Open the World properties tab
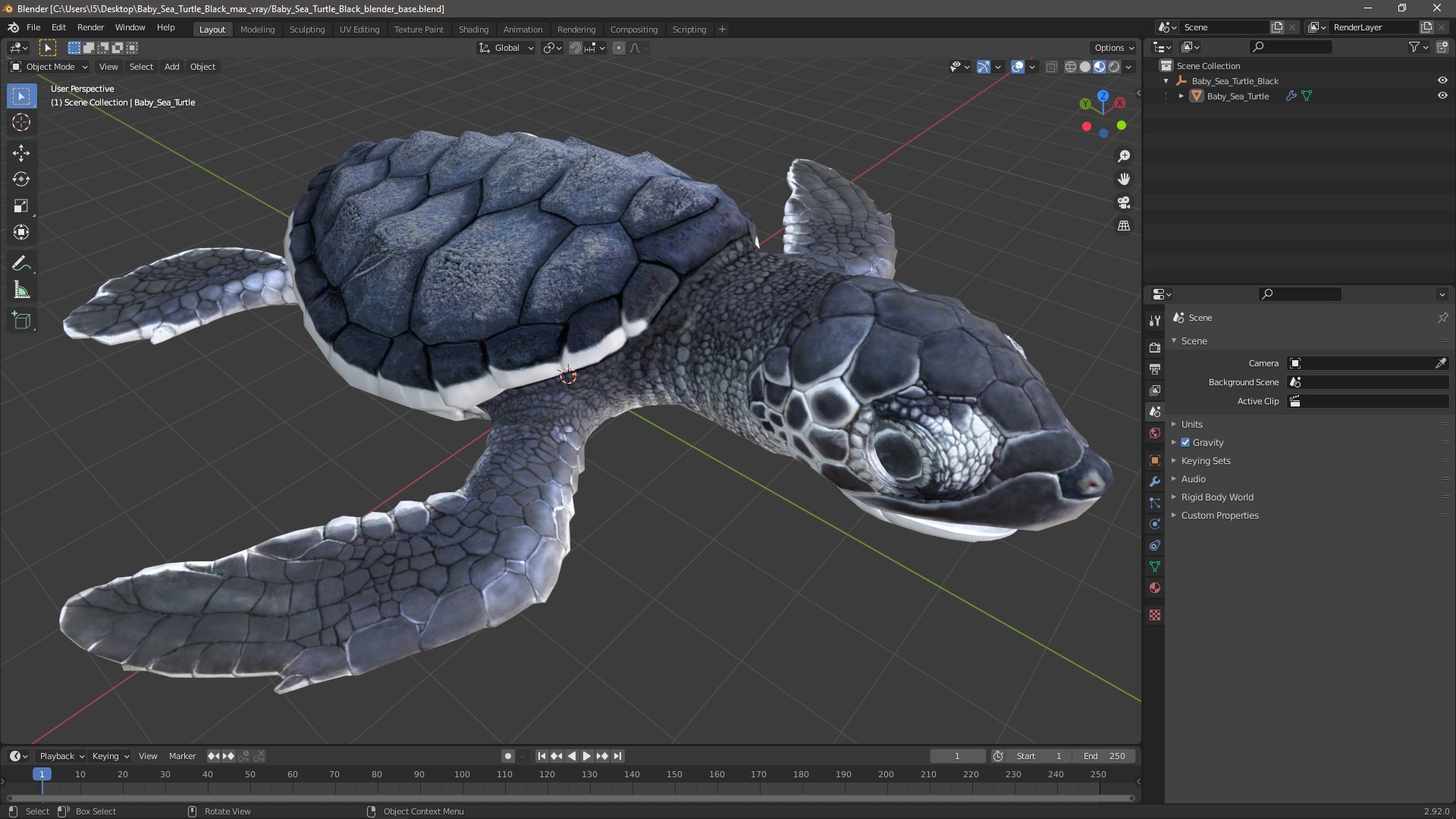1456x819 pixels. pyautogui.click(x=1155, y=433)
